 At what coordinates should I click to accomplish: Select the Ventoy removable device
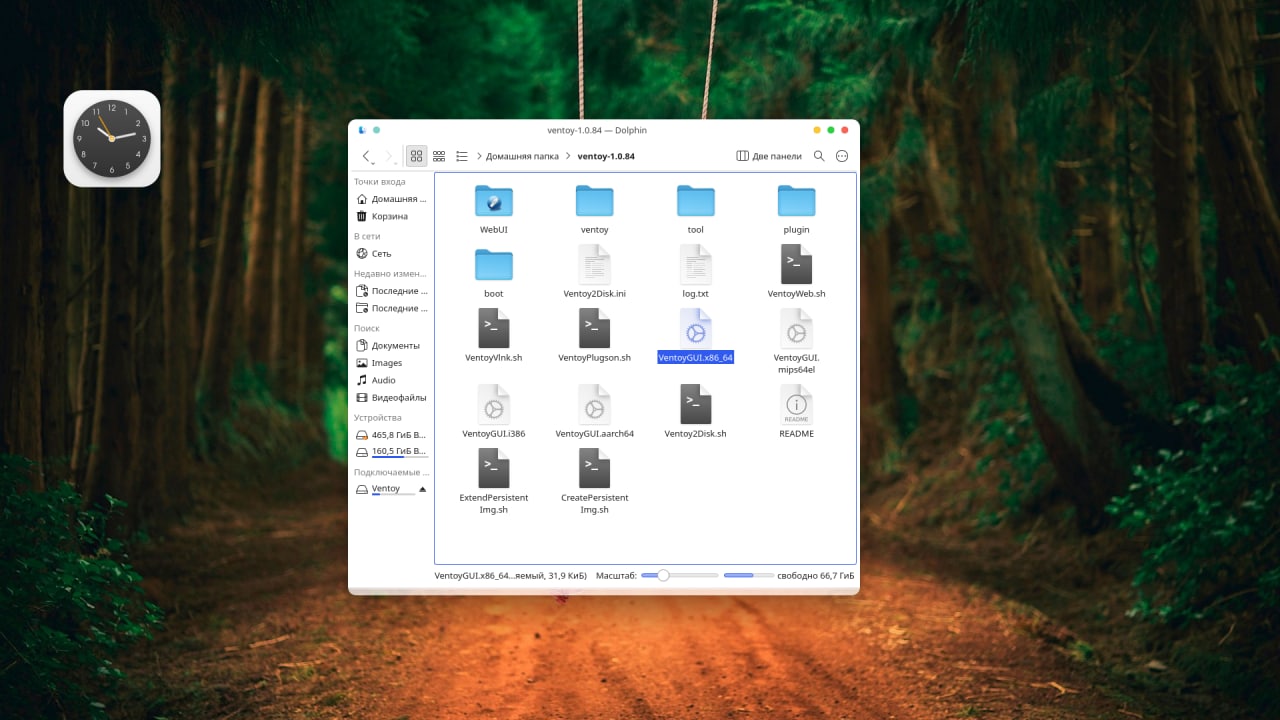click(385, 489)
